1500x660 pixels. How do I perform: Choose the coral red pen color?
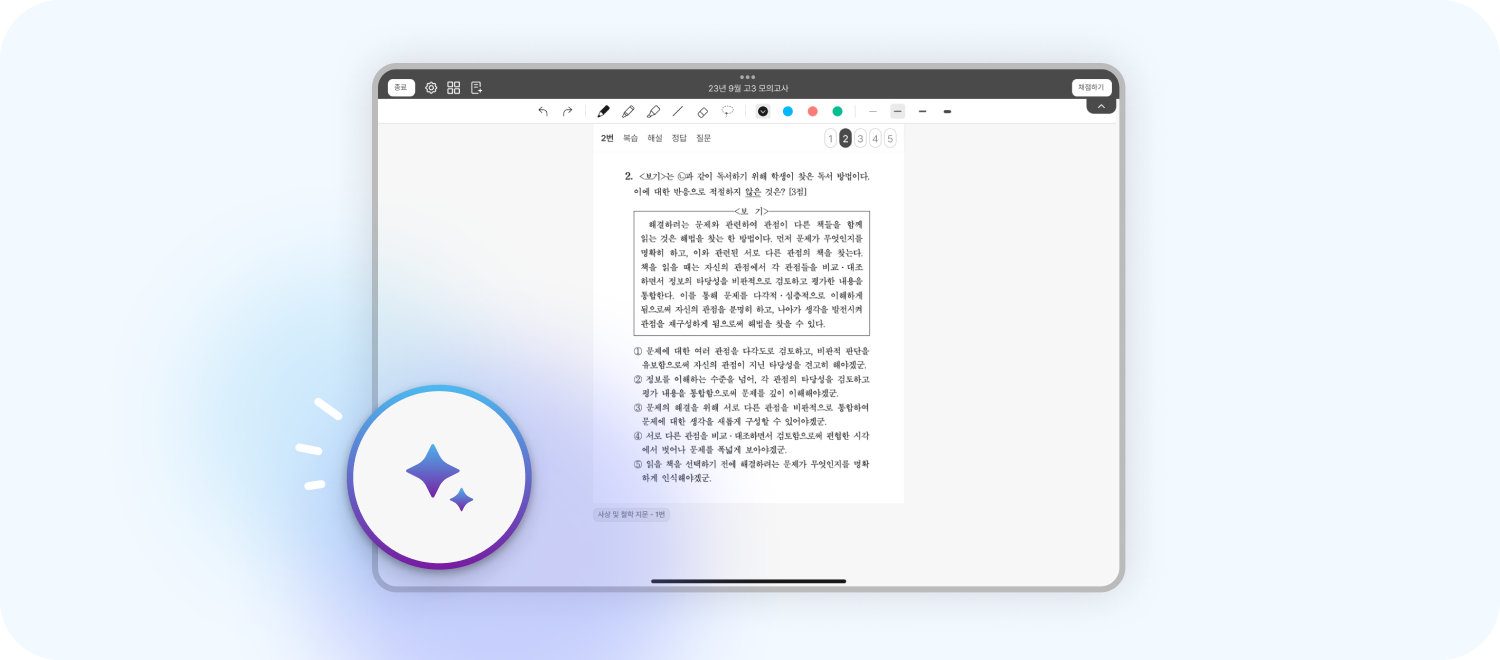[x=813, y=111]
